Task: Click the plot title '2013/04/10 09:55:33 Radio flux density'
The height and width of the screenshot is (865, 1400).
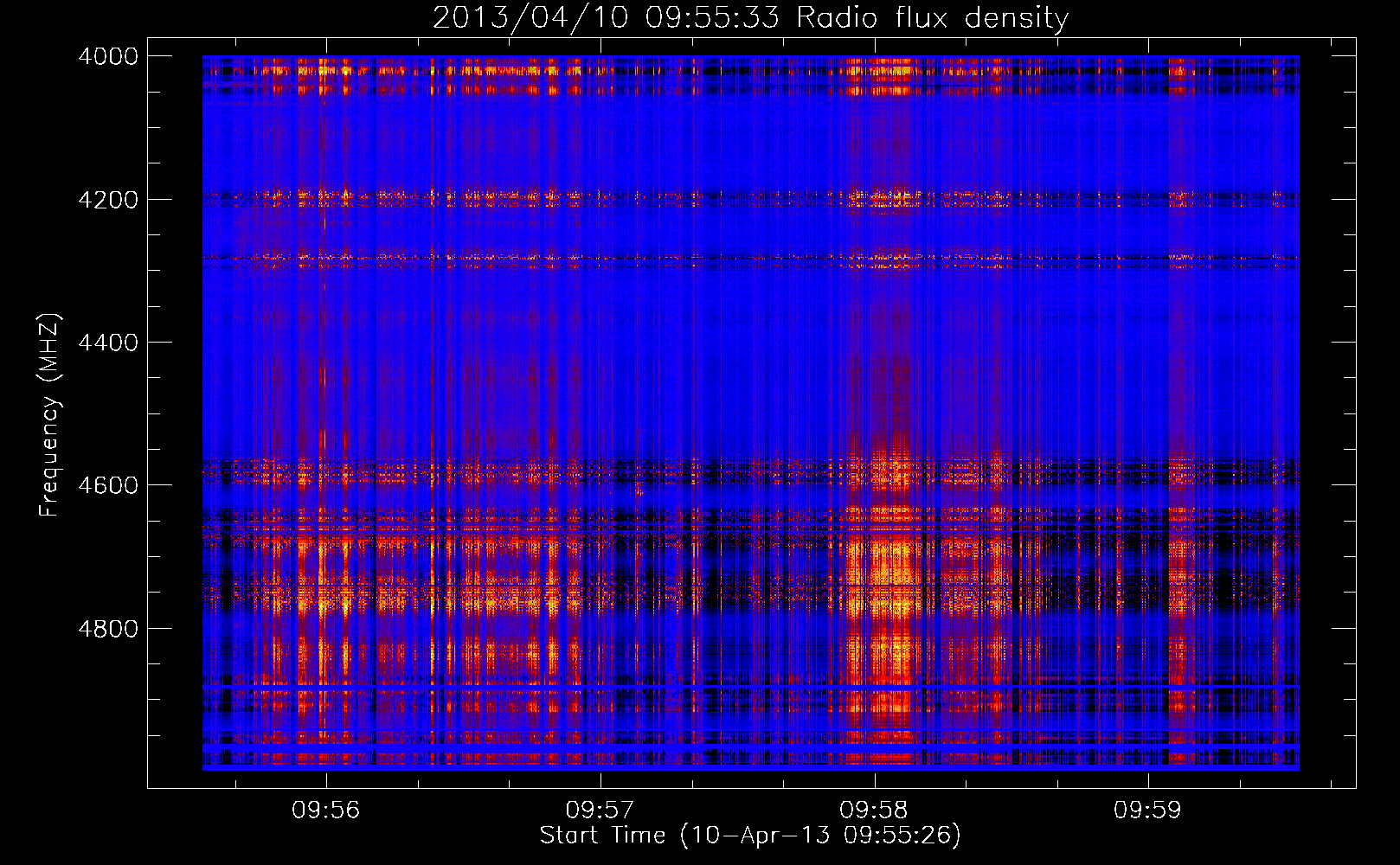Action: coord(750,17)
